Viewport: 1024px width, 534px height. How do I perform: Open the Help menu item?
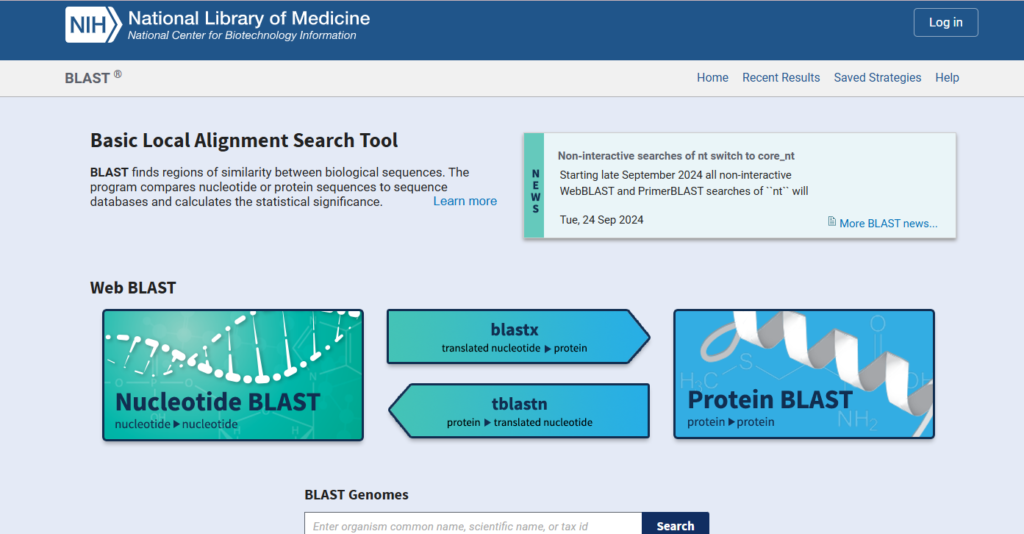coord(946,78)
